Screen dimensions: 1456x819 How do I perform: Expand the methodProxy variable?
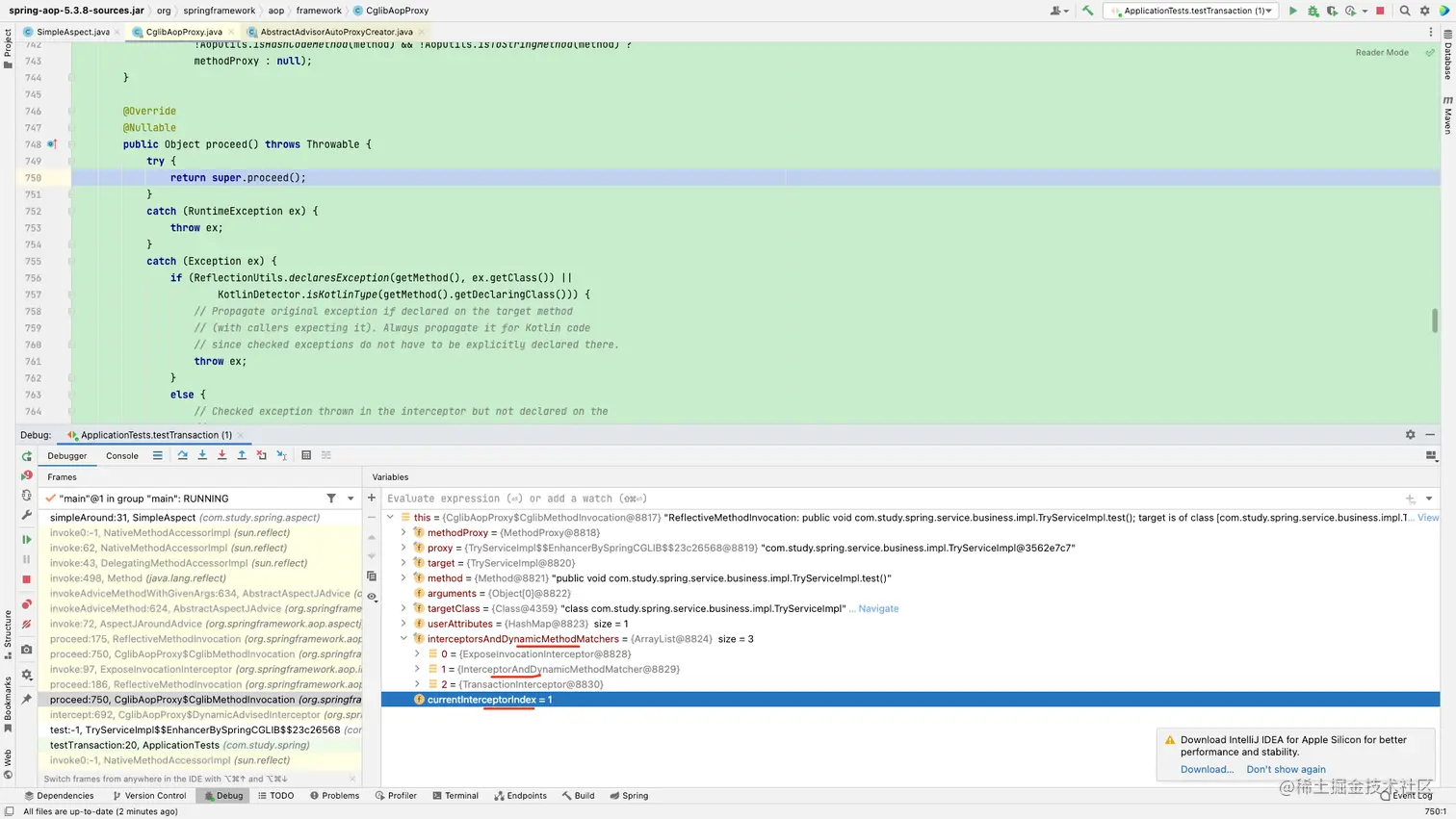[403, 532]
